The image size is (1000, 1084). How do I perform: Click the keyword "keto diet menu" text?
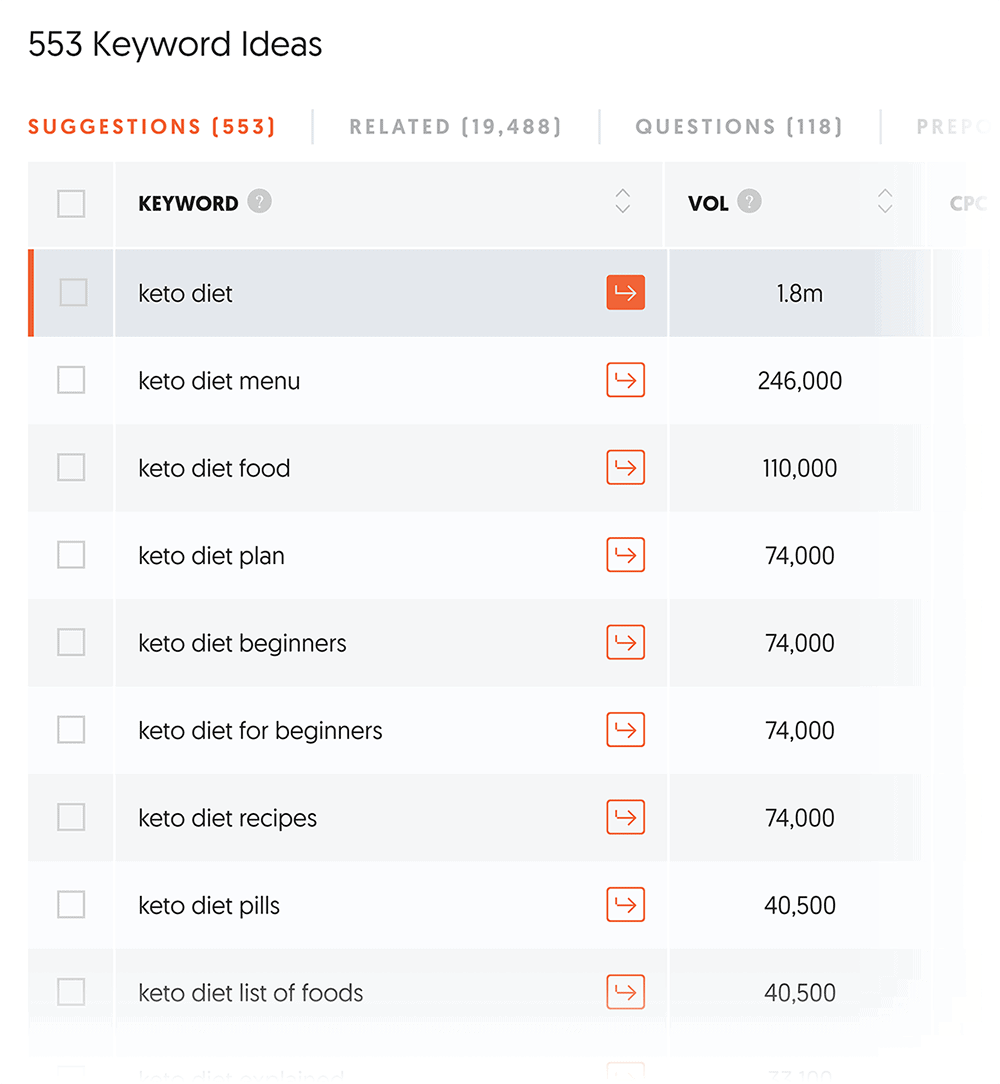[219, 380]
